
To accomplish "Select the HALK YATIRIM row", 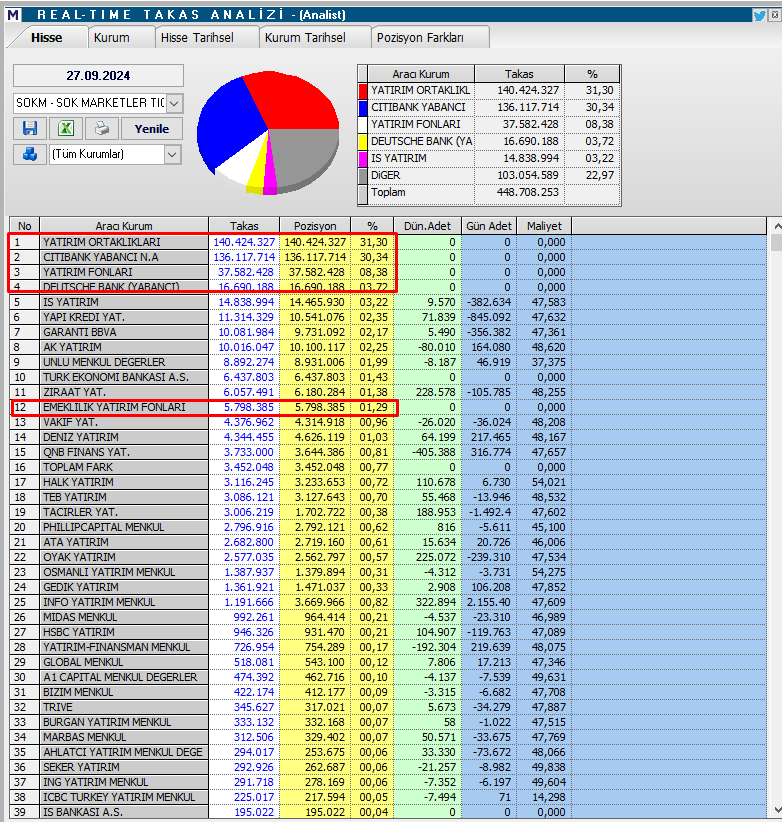I will [x=388, y=482].
